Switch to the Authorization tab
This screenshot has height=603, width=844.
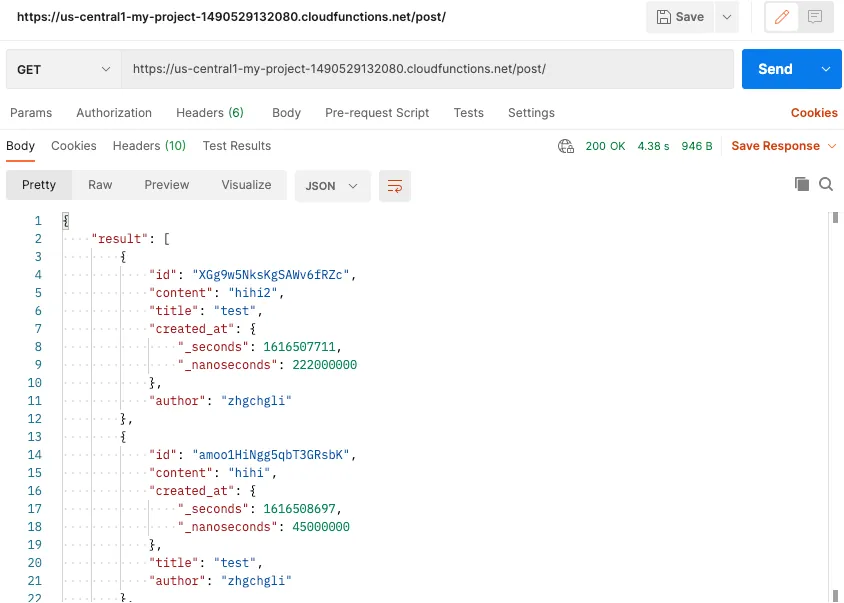[x=114, y=113]
